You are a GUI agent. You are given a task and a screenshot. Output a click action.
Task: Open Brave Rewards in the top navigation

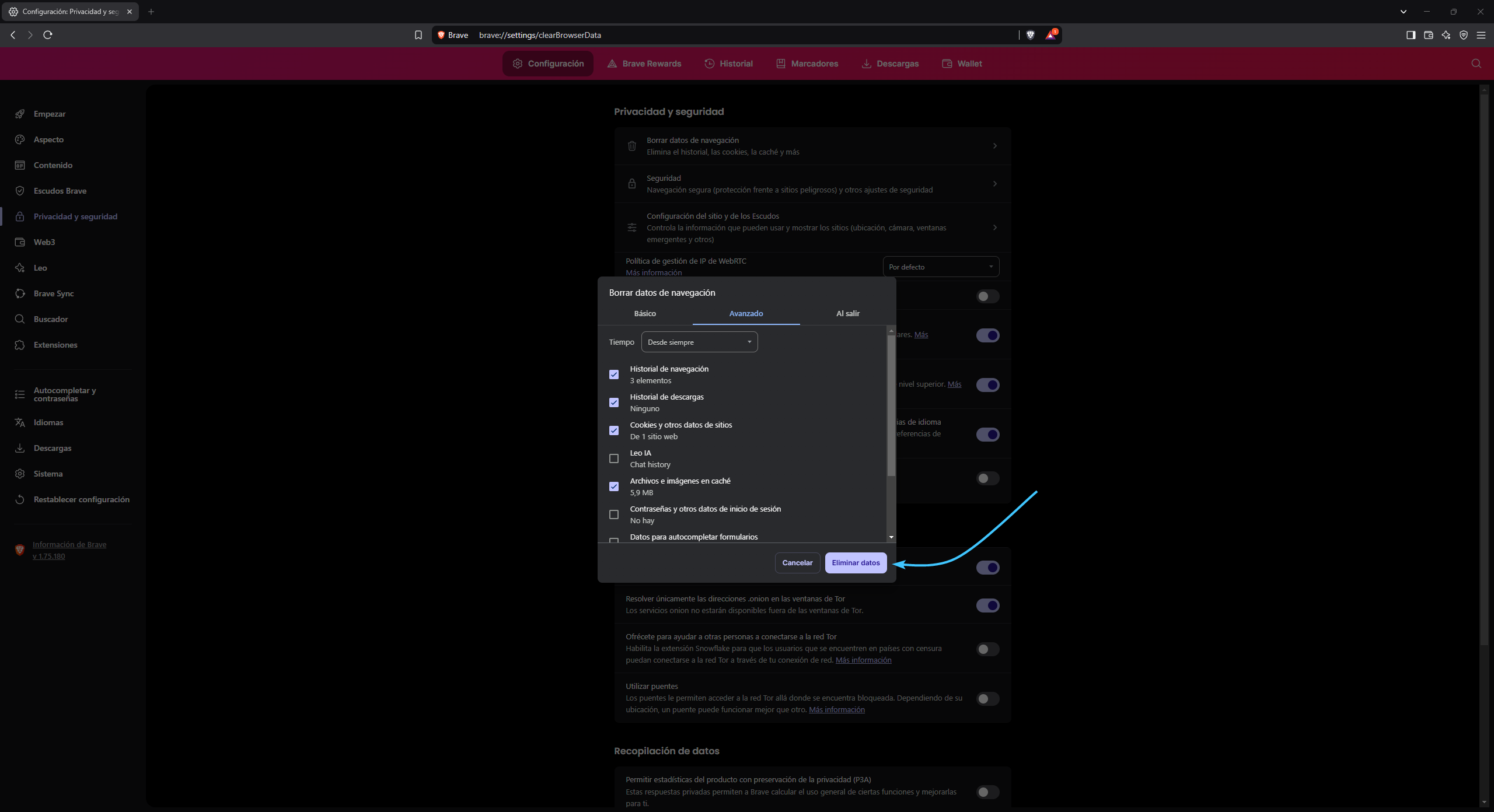coord(644,64)
